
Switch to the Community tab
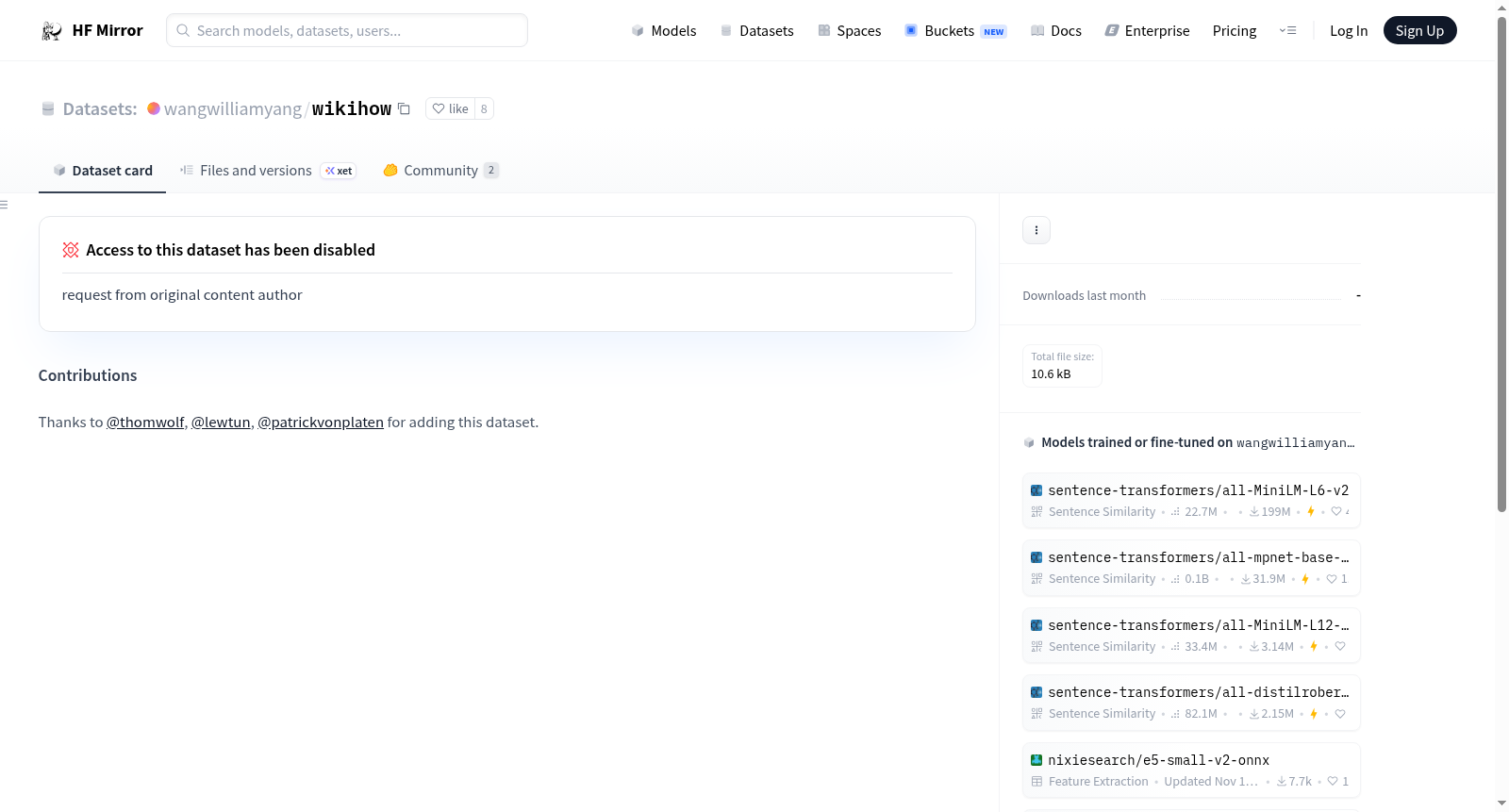tap(441, 171)
